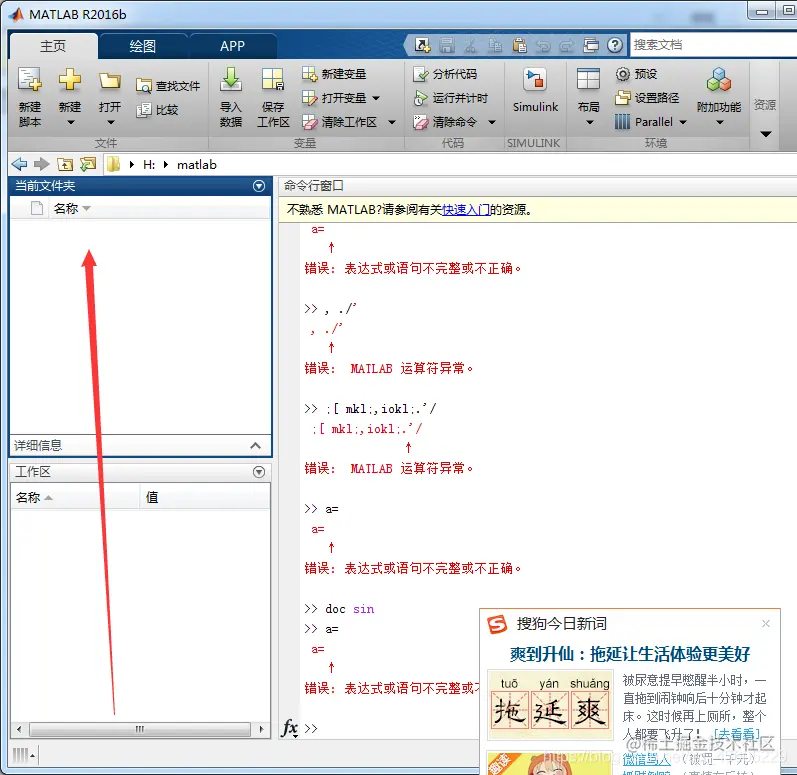
Task: Click the 布局 (Layout) icon
Action: tap(589, 80)
